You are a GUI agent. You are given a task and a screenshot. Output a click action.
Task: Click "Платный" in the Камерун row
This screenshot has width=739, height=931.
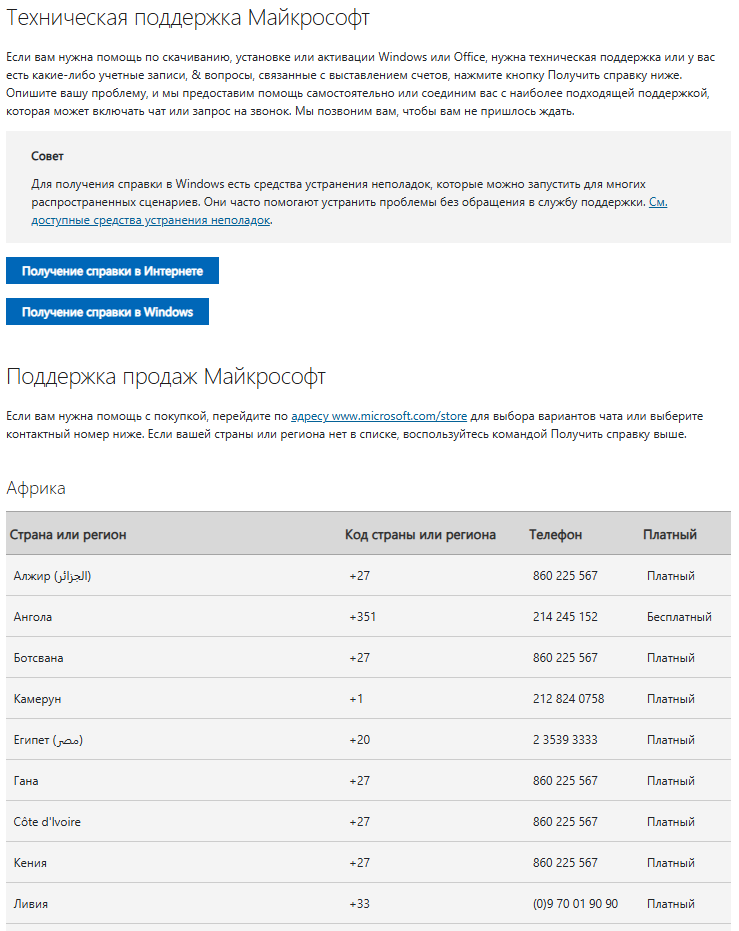coord(671,698)
